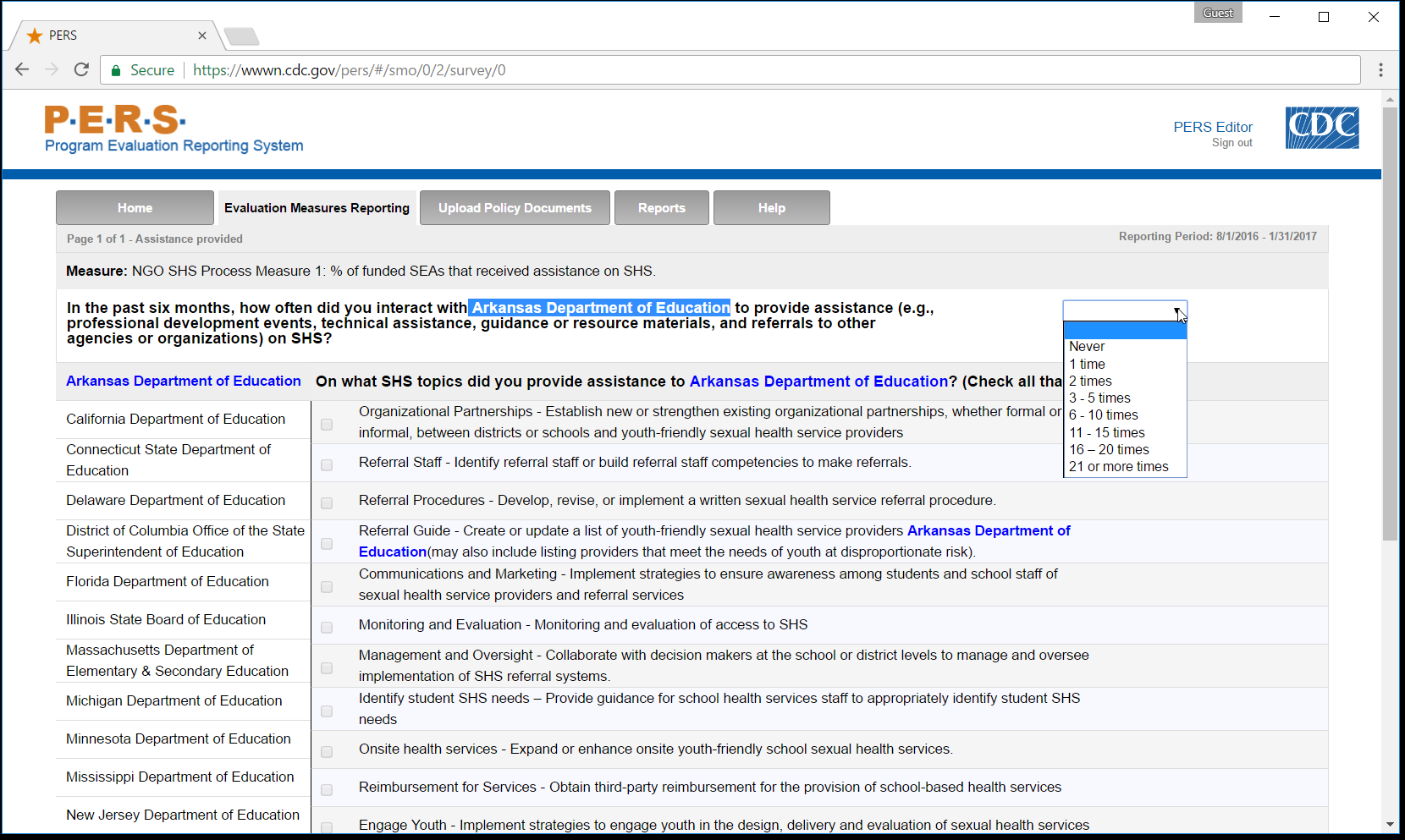The image size is (1405, 840).
Task: Open a new browser tab
Action: (x=241, y=36)
